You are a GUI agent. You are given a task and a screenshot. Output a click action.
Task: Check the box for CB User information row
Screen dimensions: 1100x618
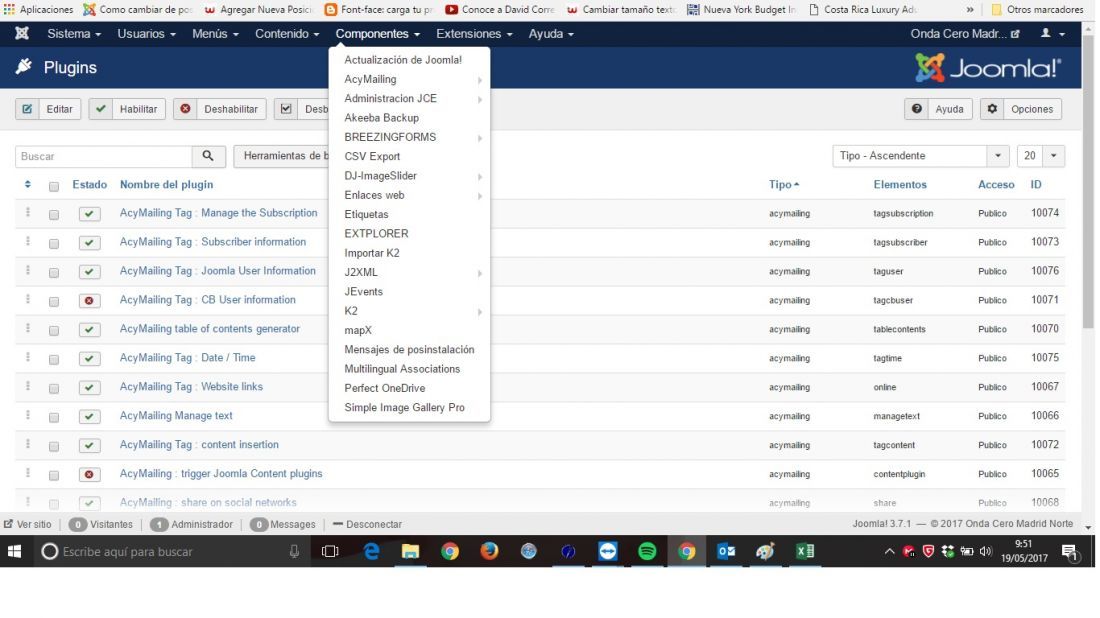coord(54,302)
